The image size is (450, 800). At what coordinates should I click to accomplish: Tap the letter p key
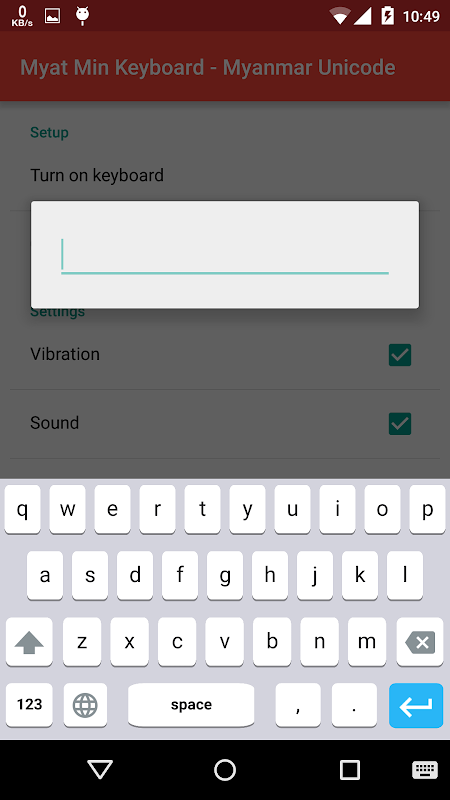tap(427, 509)
